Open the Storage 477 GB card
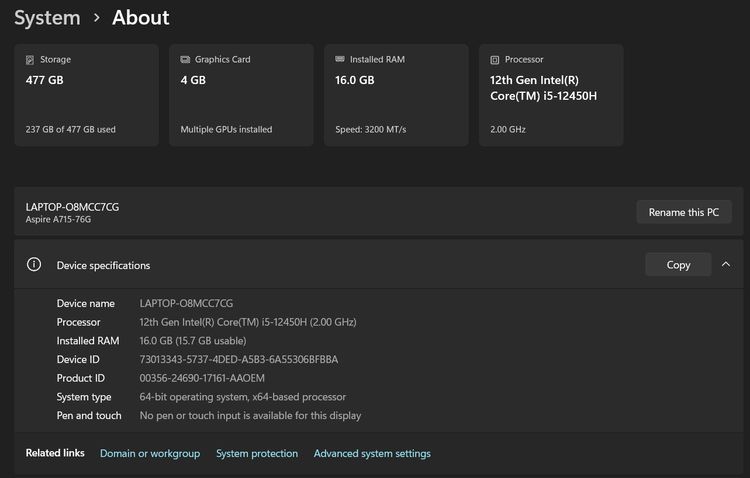The height and width of the screenshot is (478, 750). 86,96
